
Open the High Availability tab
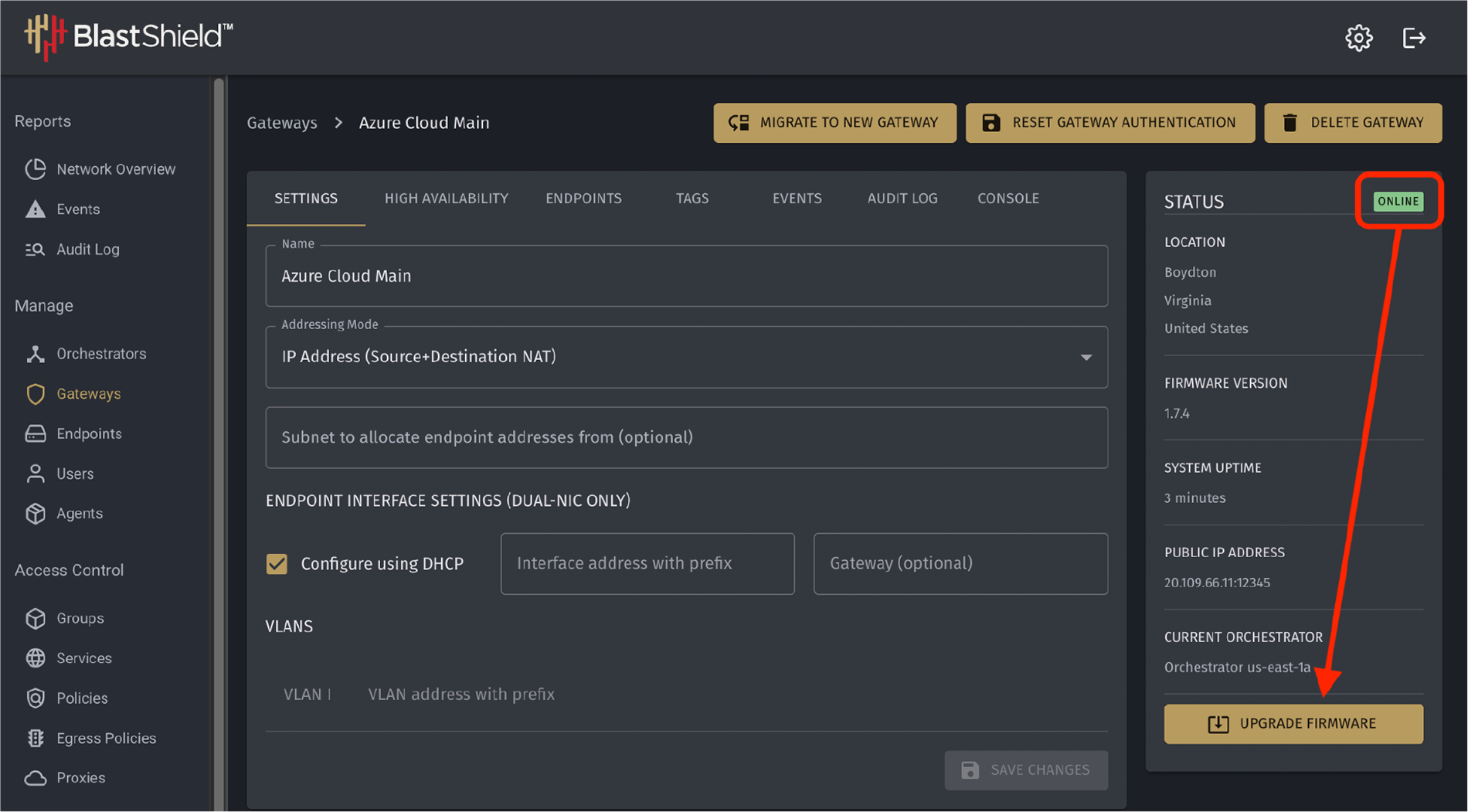coord(447,199)
